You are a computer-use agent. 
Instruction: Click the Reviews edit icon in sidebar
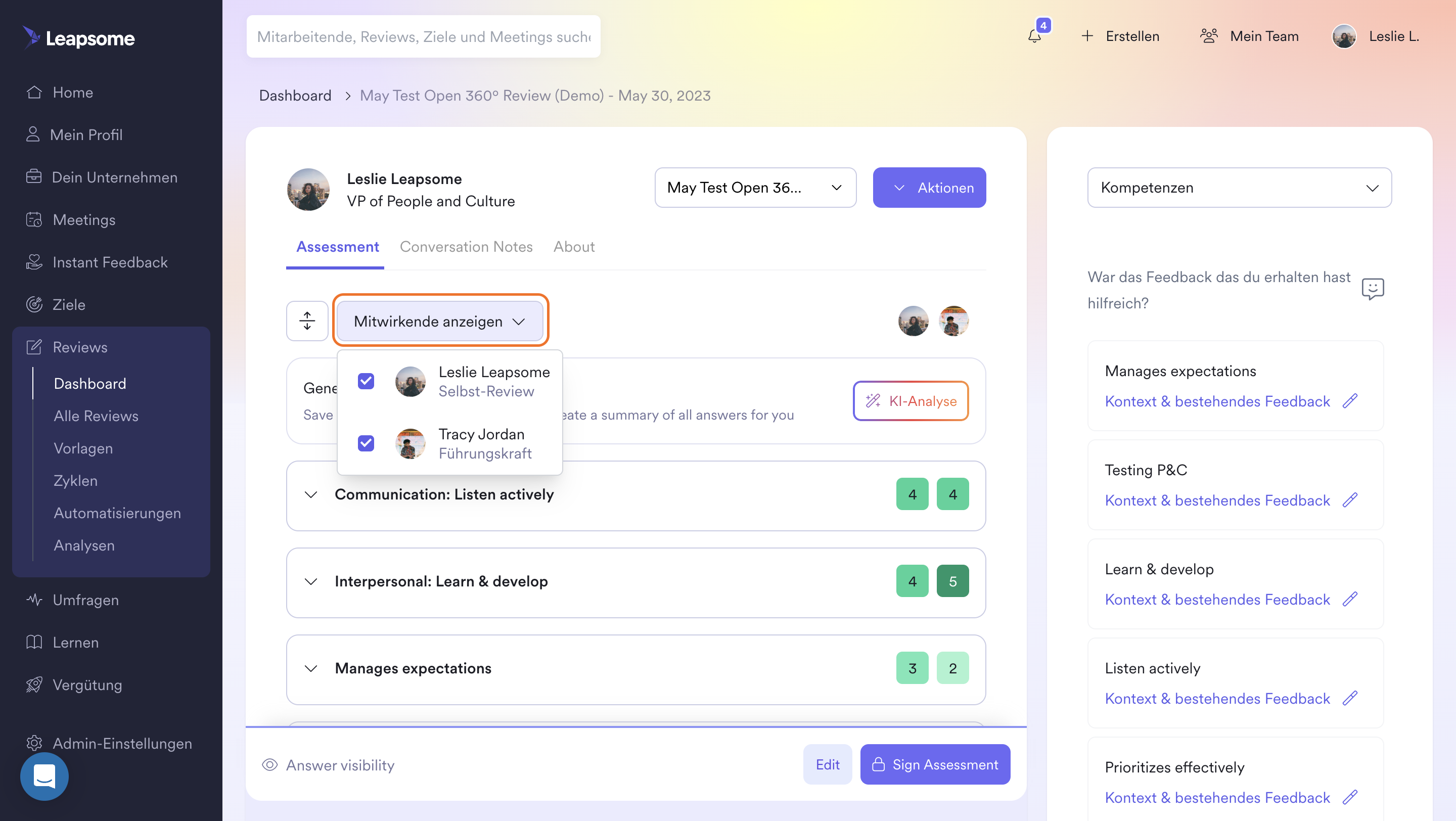[x=34, y=346]
